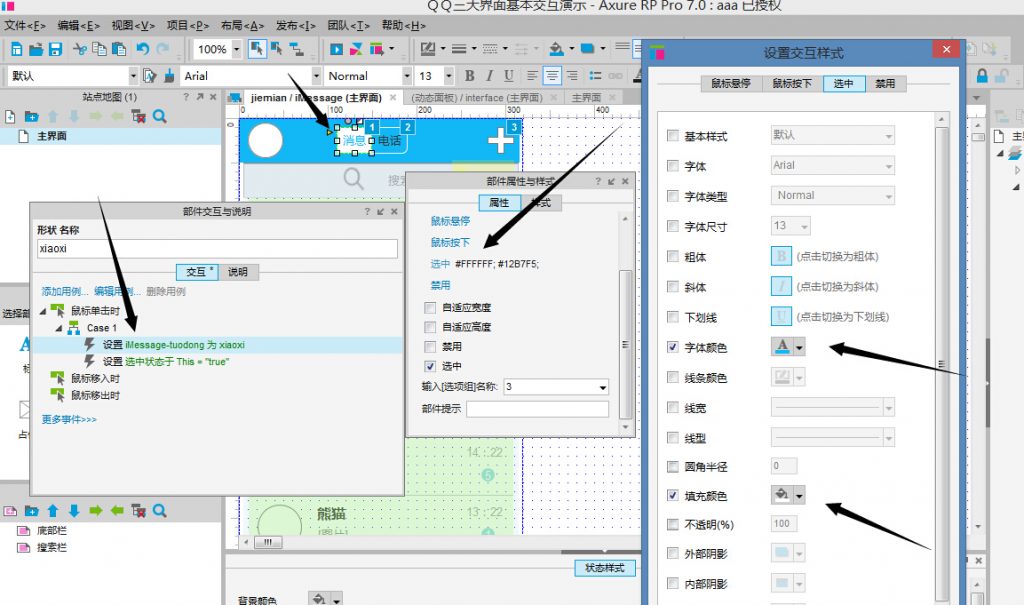The image size is (1024, 605).
Task: Collapse the 鼠标单击时 event tree node
Action: (43, 311)
